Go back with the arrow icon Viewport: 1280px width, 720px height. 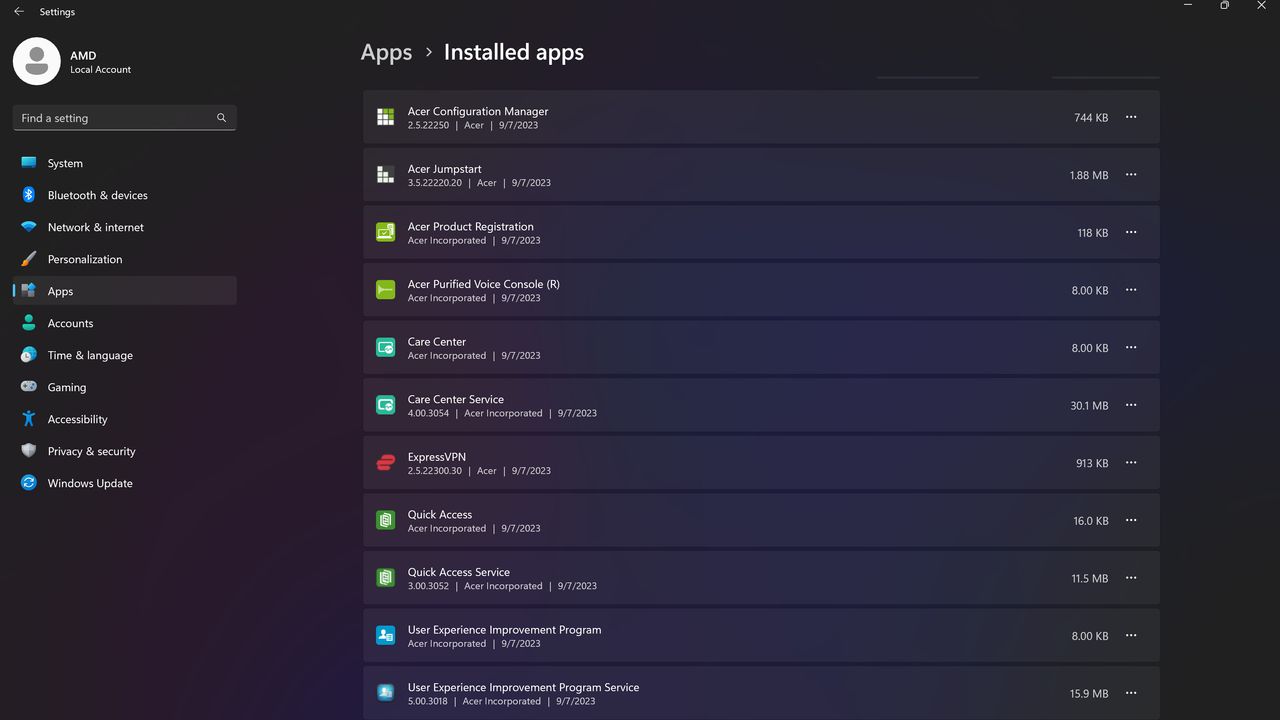pos(19,12)
